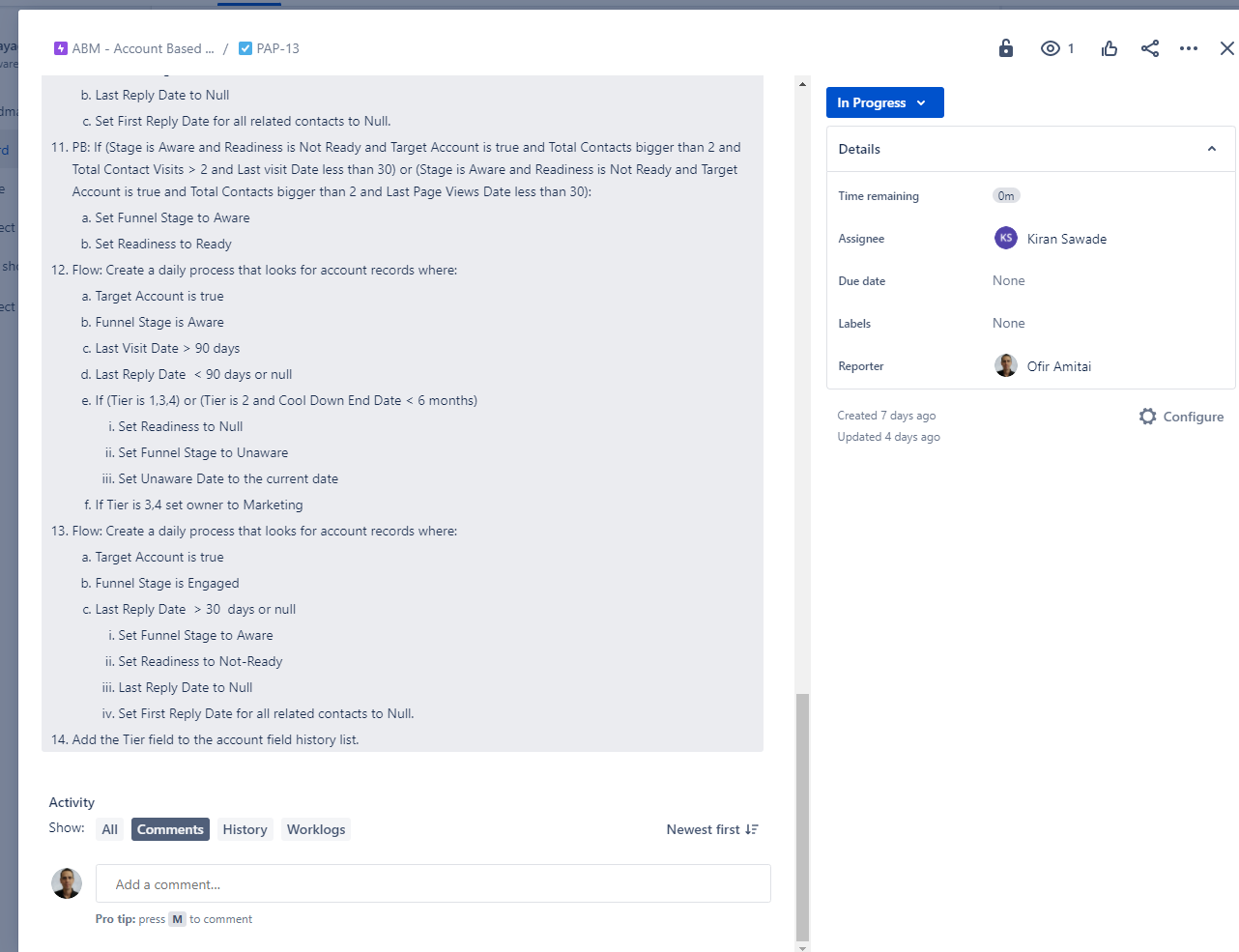Switch comment sort with Newest first
This screenshot has height=952, width=1239.
pos(712,828)
